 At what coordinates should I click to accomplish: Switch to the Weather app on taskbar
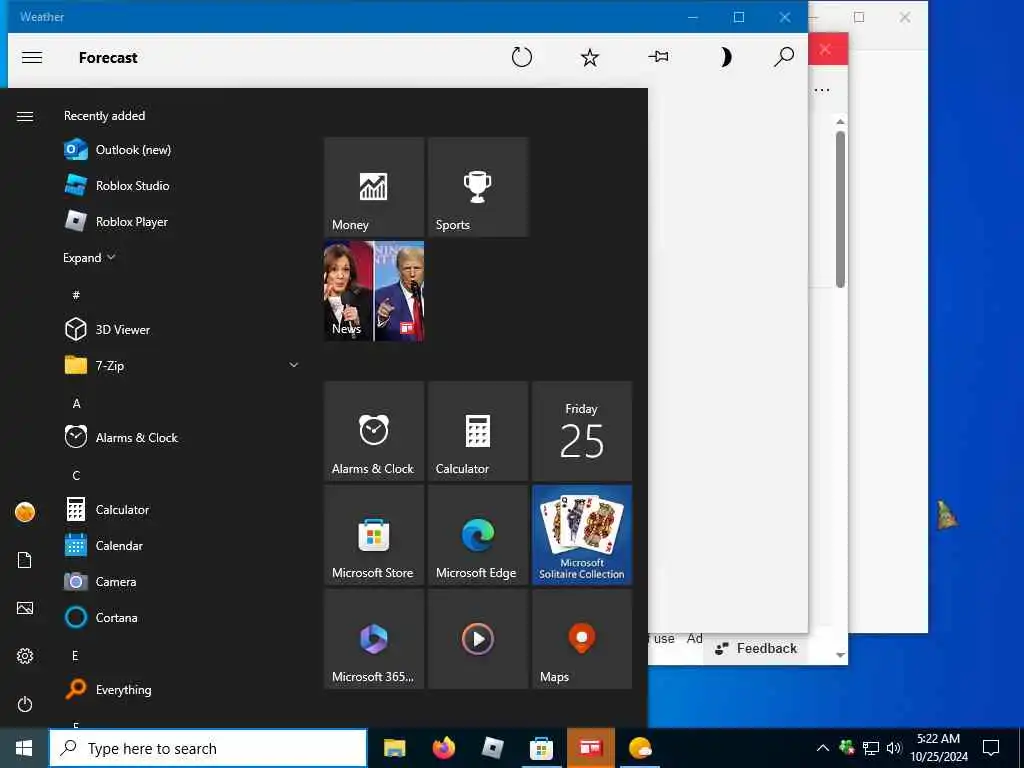pyautogui.click(x=639, y=748)
